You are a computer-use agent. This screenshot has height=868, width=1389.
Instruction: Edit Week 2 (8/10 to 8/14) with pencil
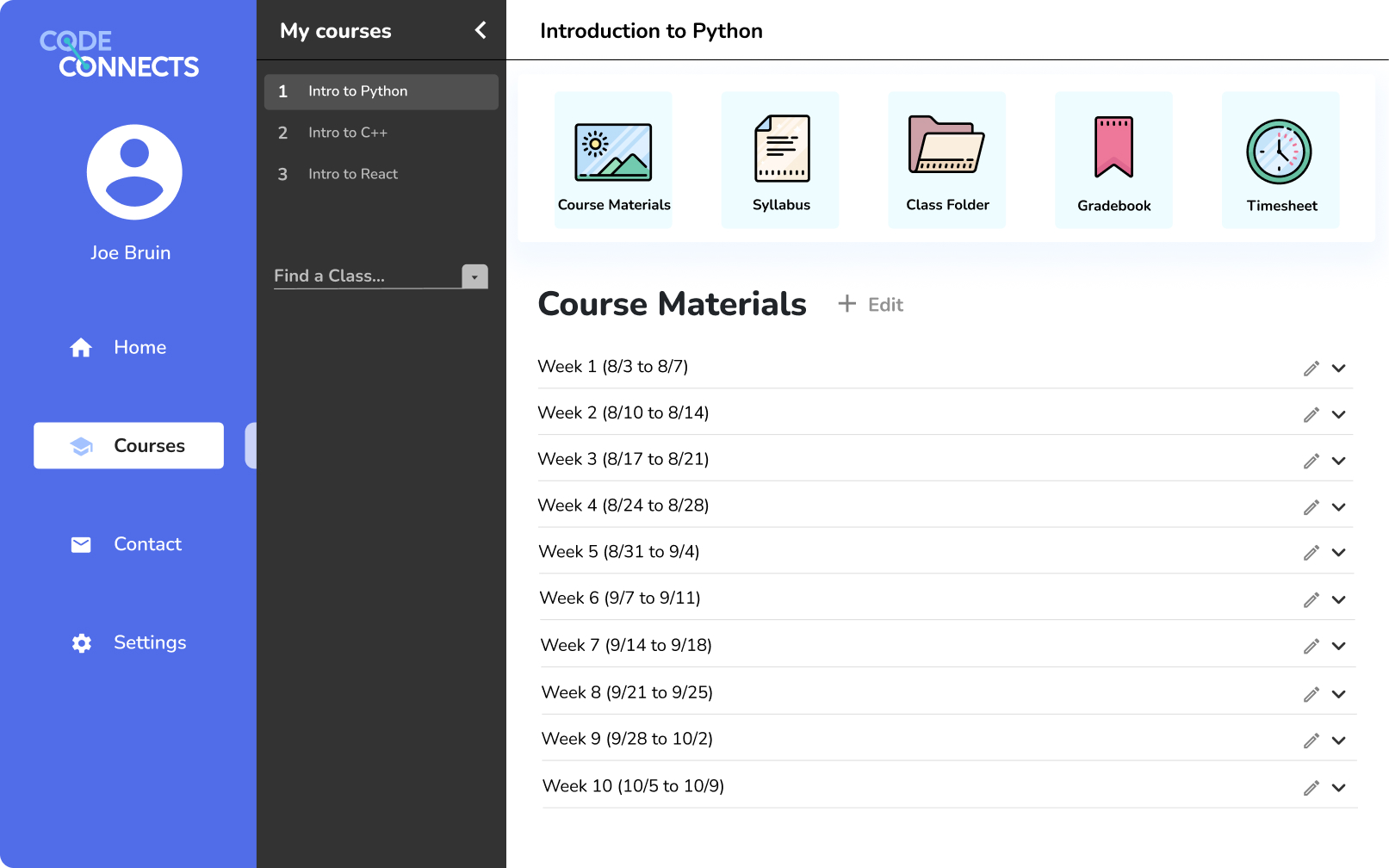pyautogui.click(x=1311, y=415)
